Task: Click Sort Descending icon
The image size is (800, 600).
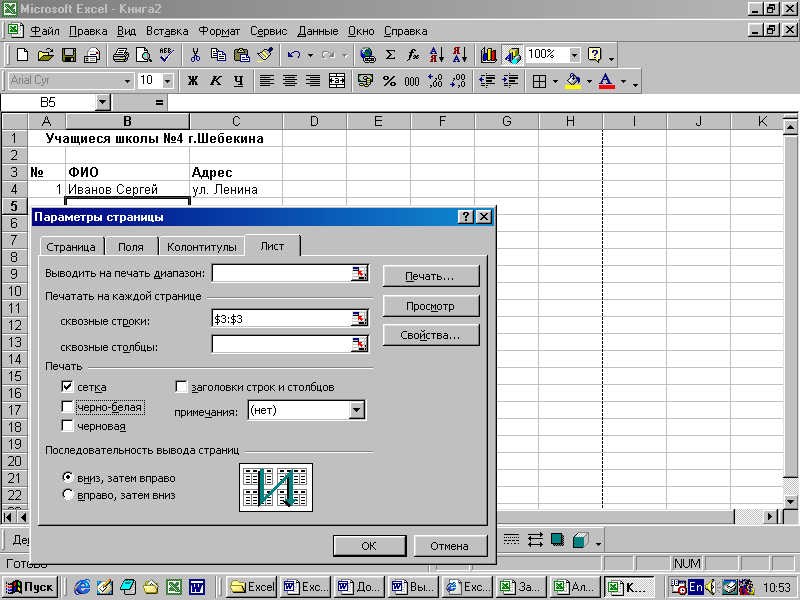Action: point(460,55)
